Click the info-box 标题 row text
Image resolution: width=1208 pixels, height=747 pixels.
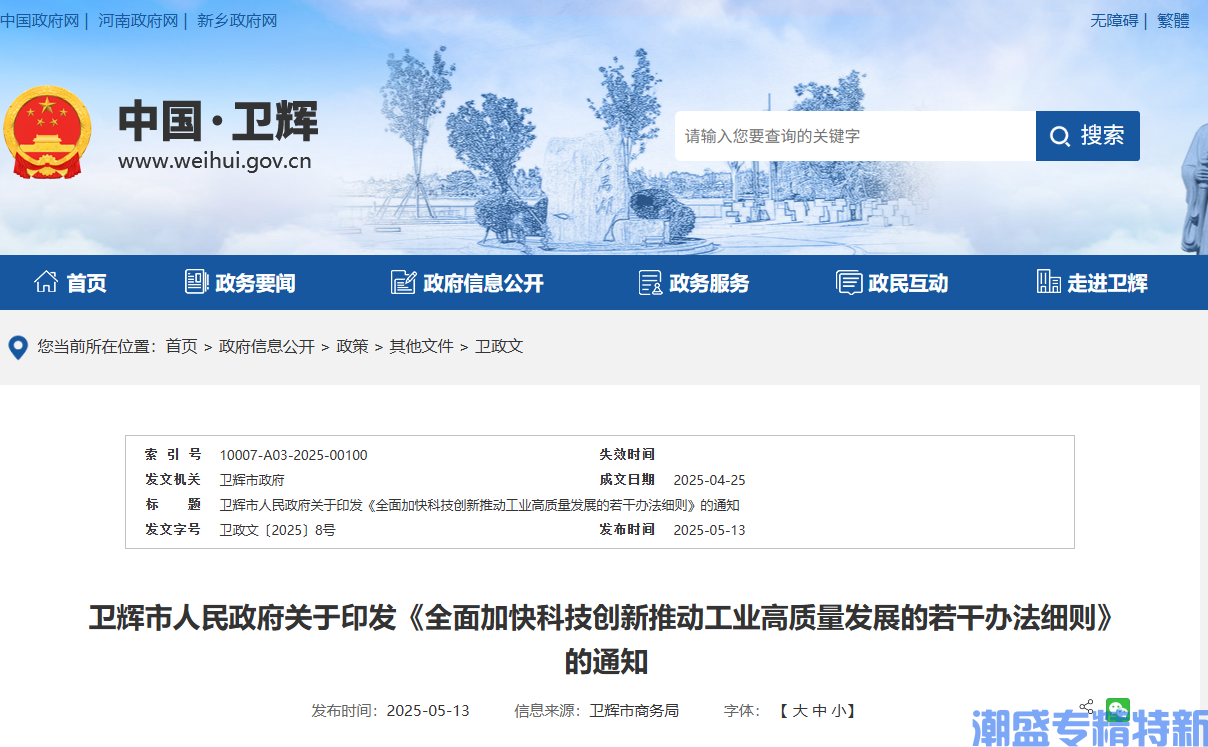tap(479, 505)
